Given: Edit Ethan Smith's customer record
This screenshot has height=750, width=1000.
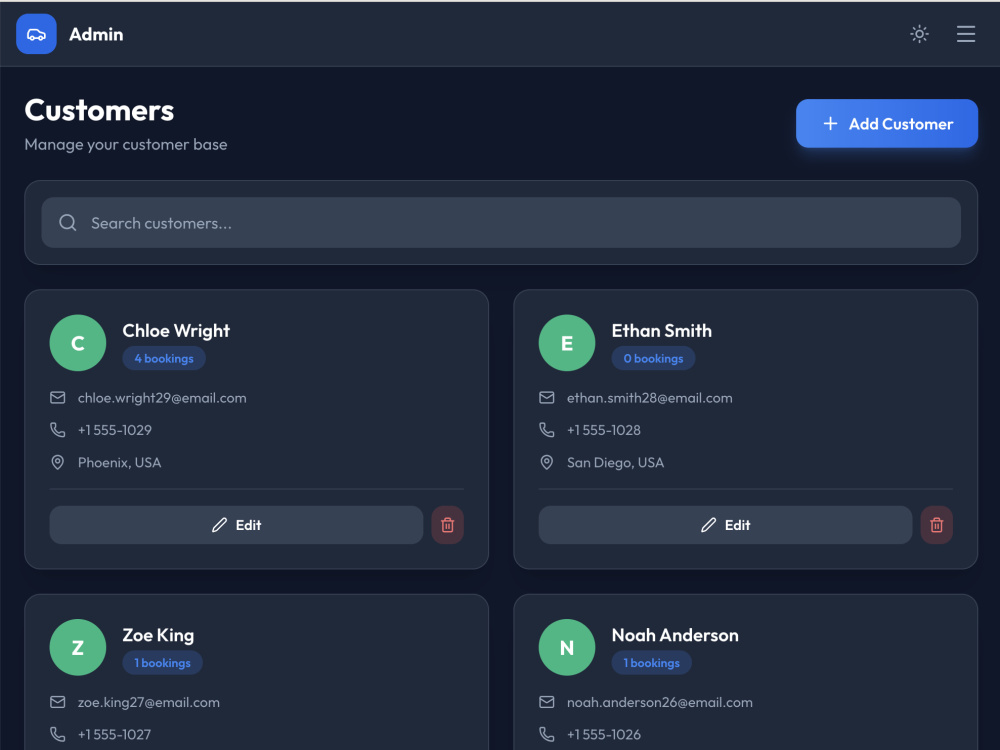Looking at the screenshot, I should tap(725, 525).
